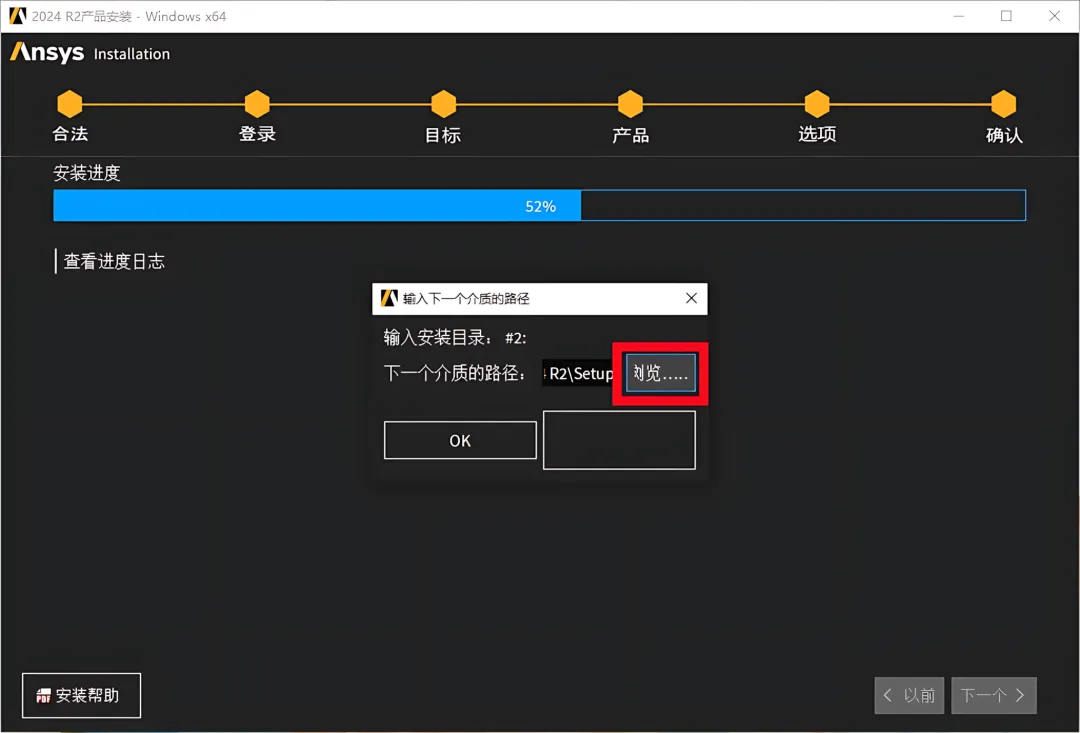This screenshot has height=733, width=1080.
Task: Click the Ansys logo in the header
Action: tap(47, 52)
